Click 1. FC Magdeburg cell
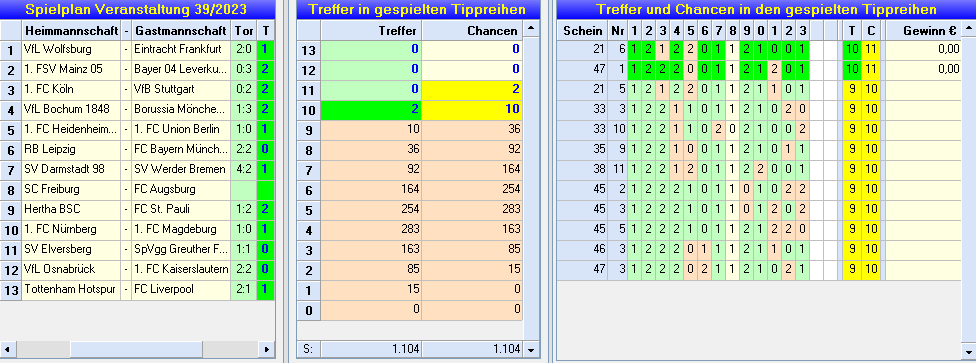This screenshot has height=363, width=976. point(181,229)
